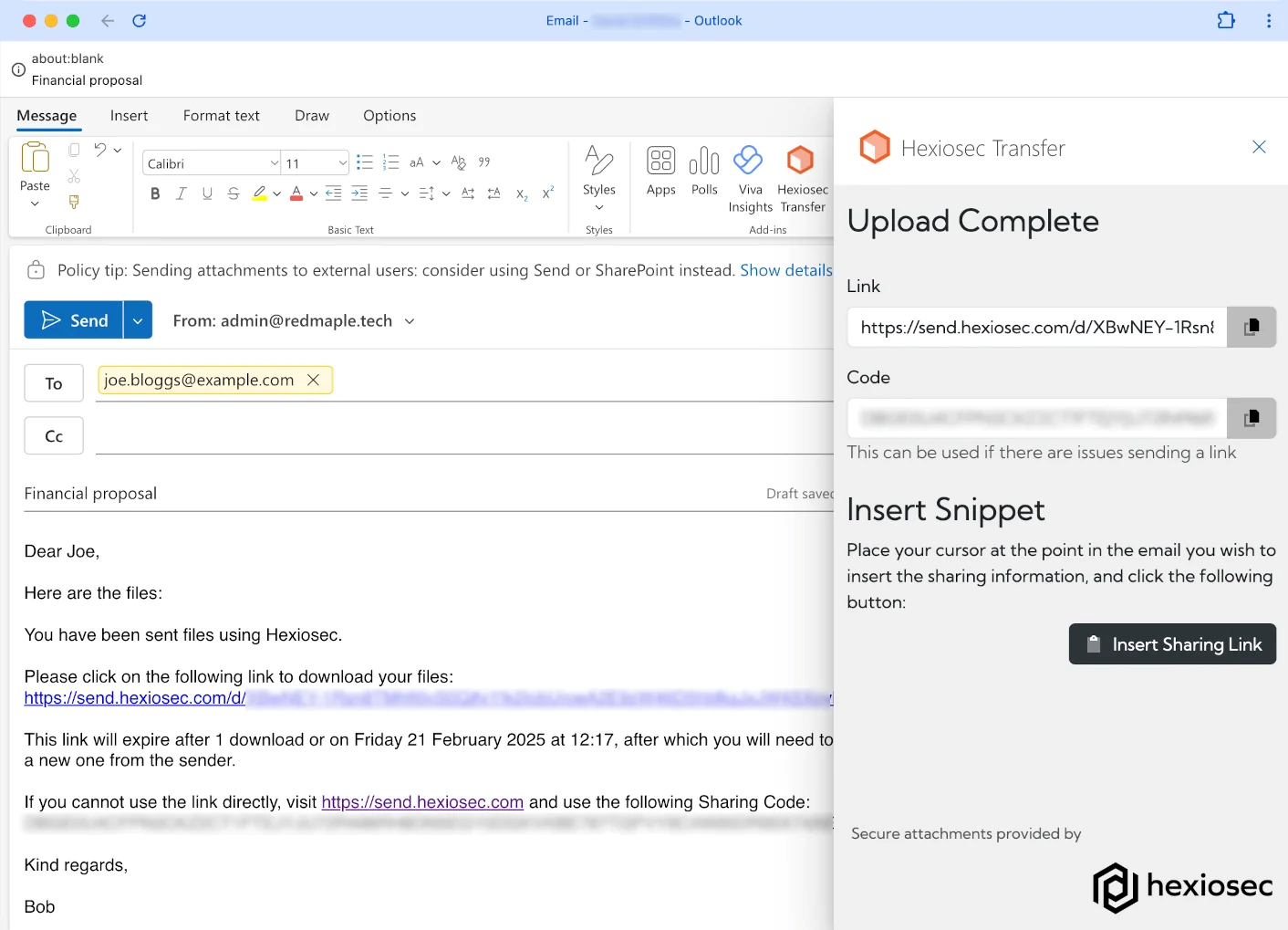Image resolution: width=1288 pixels, height=930 pixels.
Task: Toggle Italic formatting
Action: coord(182,193)
